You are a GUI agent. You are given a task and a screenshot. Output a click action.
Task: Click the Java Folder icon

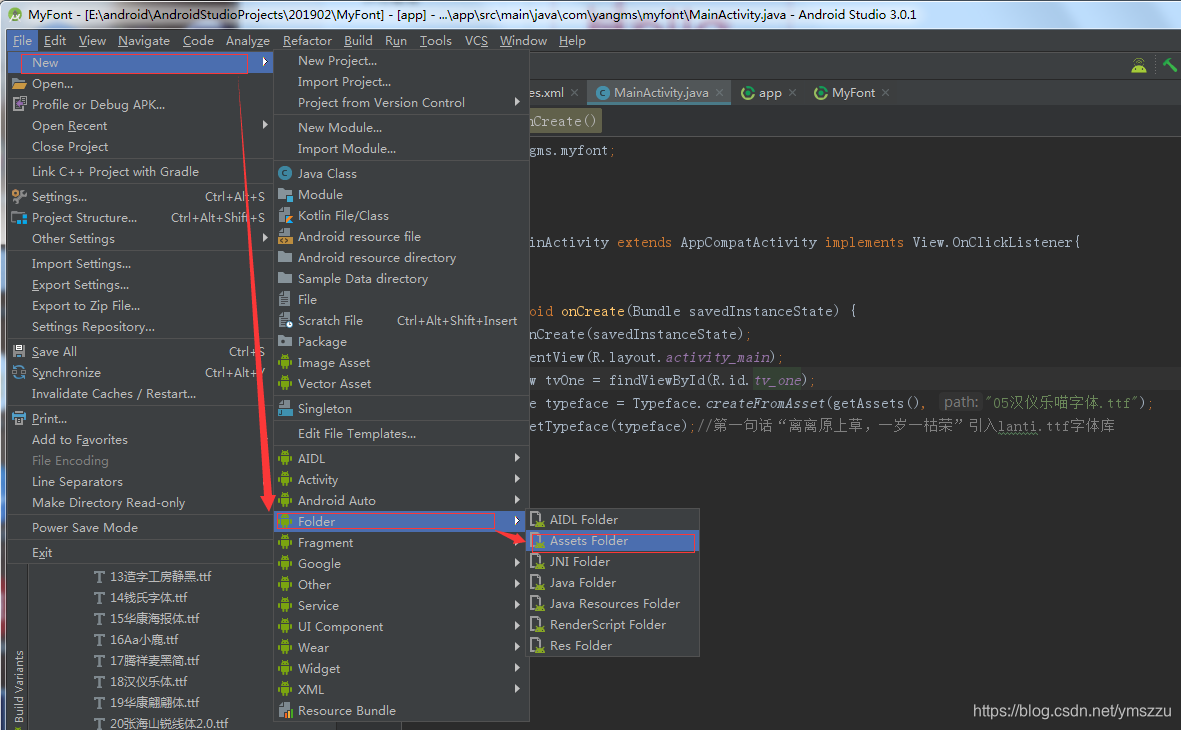(x=537, y=582)
